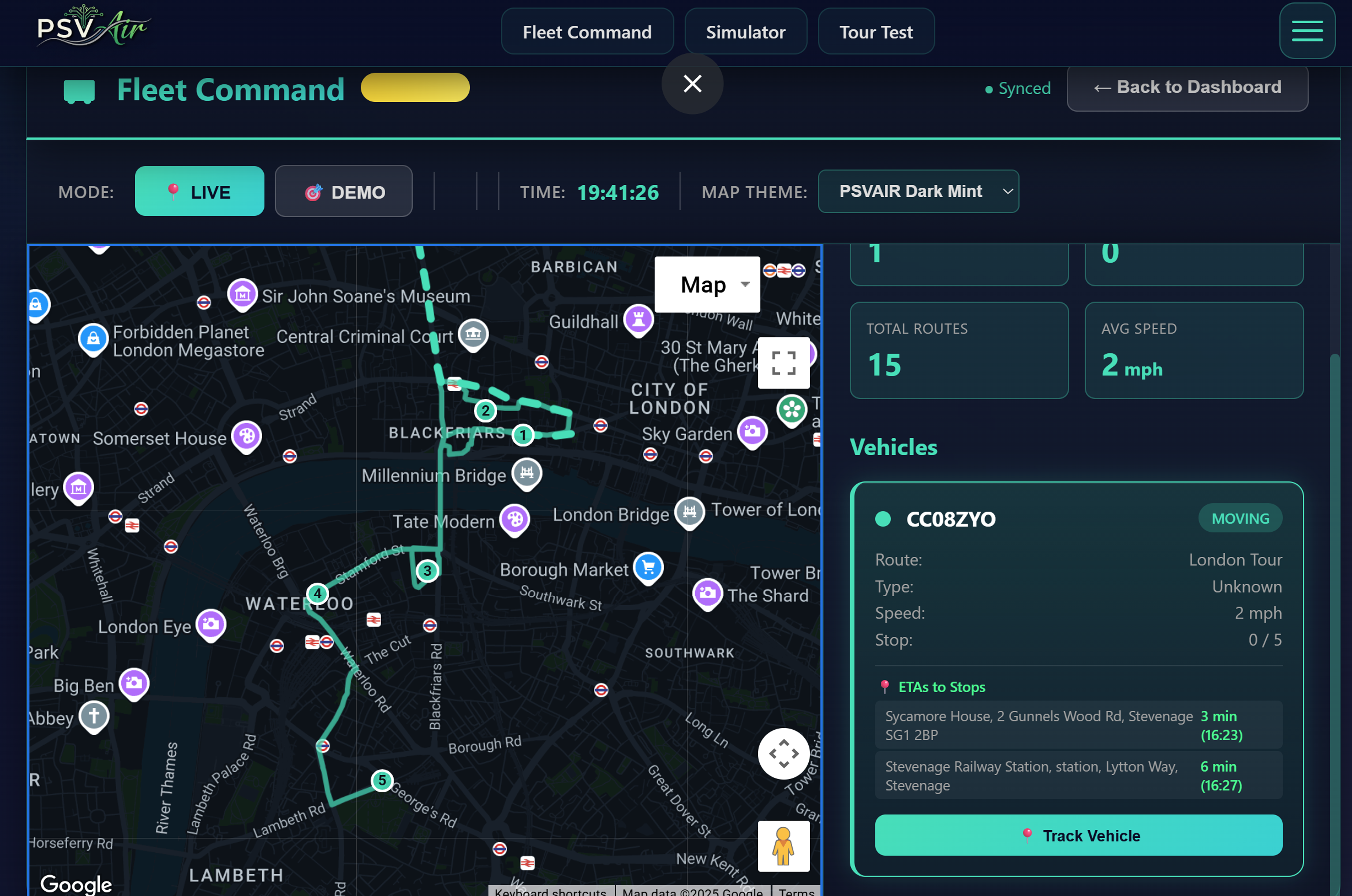Viewport: 1352px width, 896px height.
Task: Click the London Bridge marker icon
Action: [689, 513]
